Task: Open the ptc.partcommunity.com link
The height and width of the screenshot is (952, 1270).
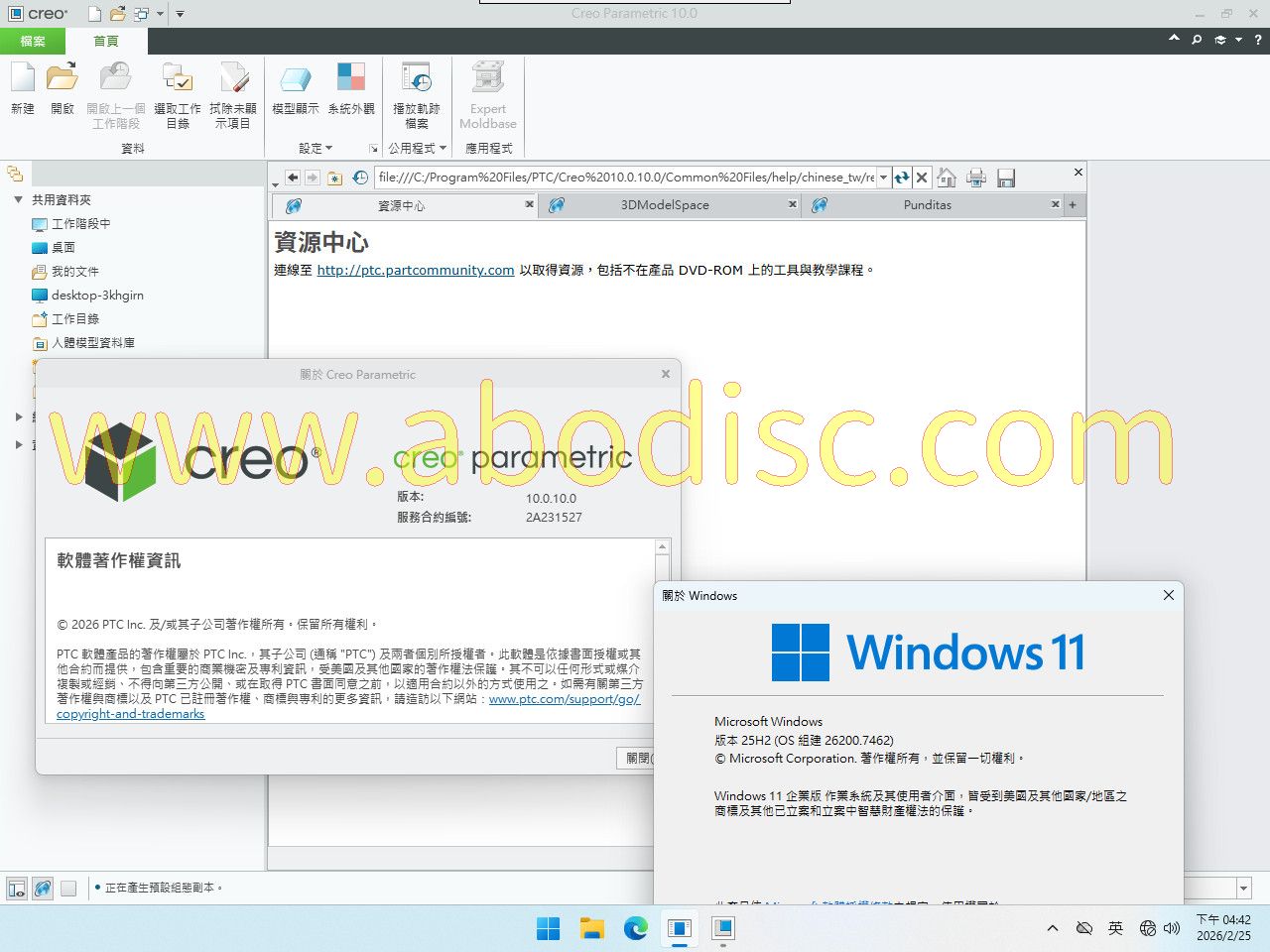Action: pyautogui.click(x=415, y=270)
